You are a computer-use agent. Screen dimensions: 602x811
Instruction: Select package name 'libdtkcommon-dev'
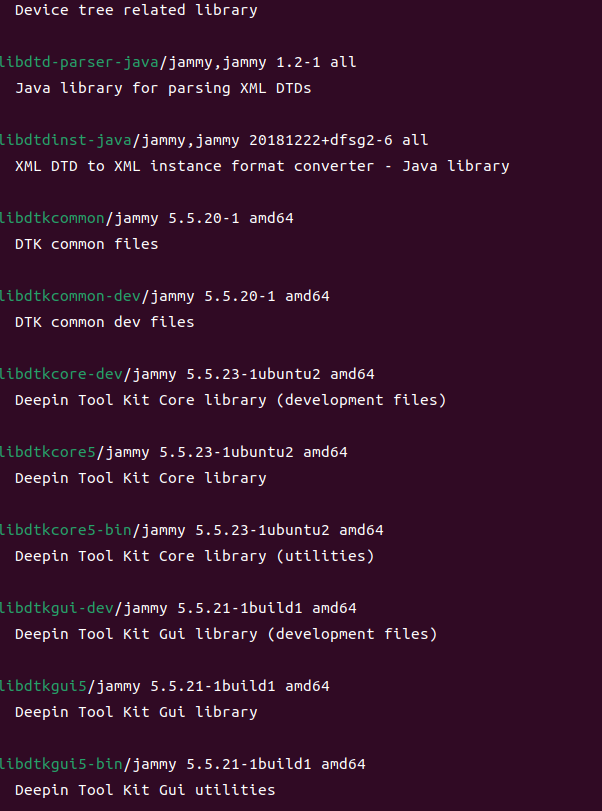[70, 297]
